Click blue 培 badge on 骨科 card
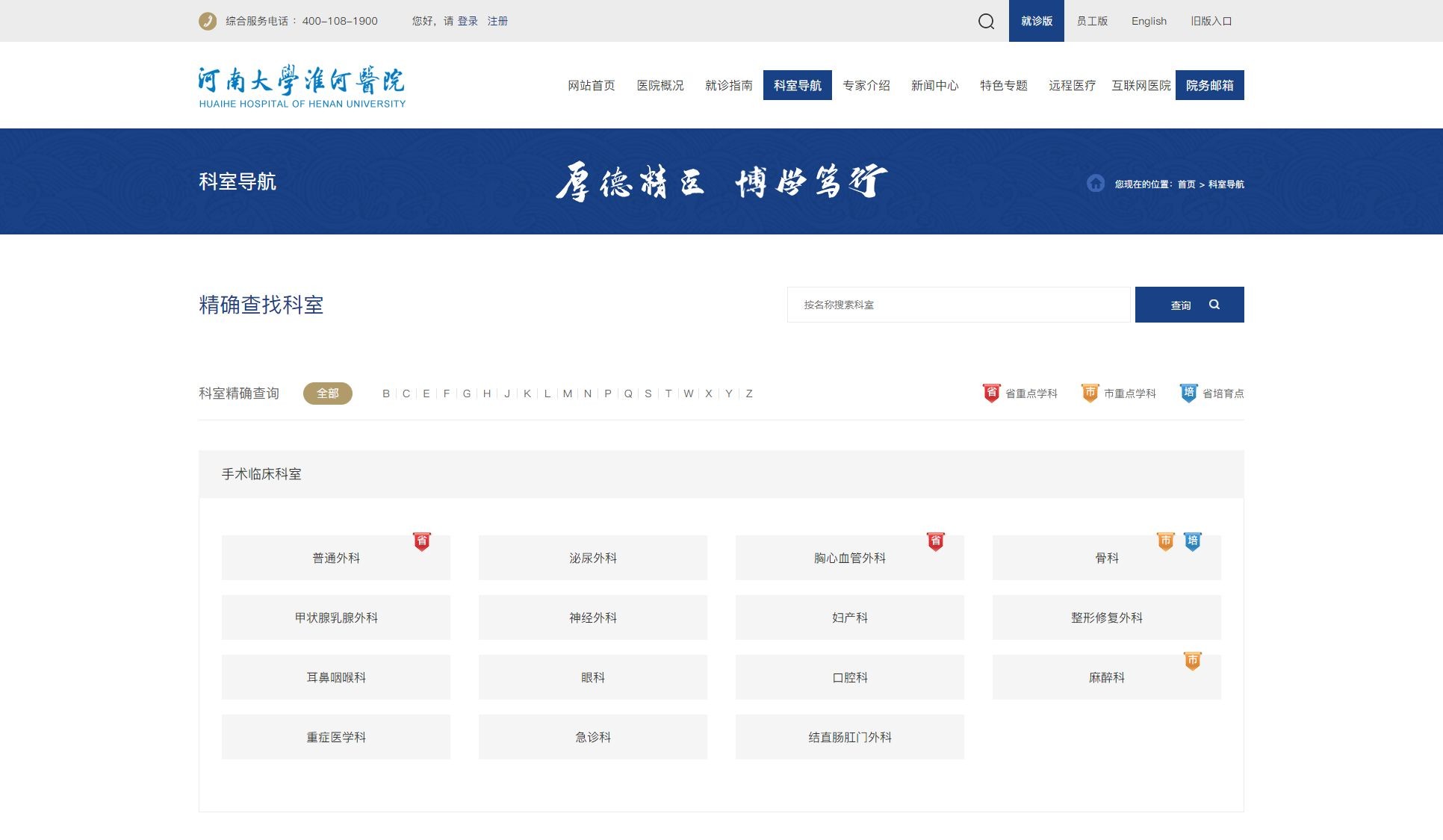 point(1193,541)
